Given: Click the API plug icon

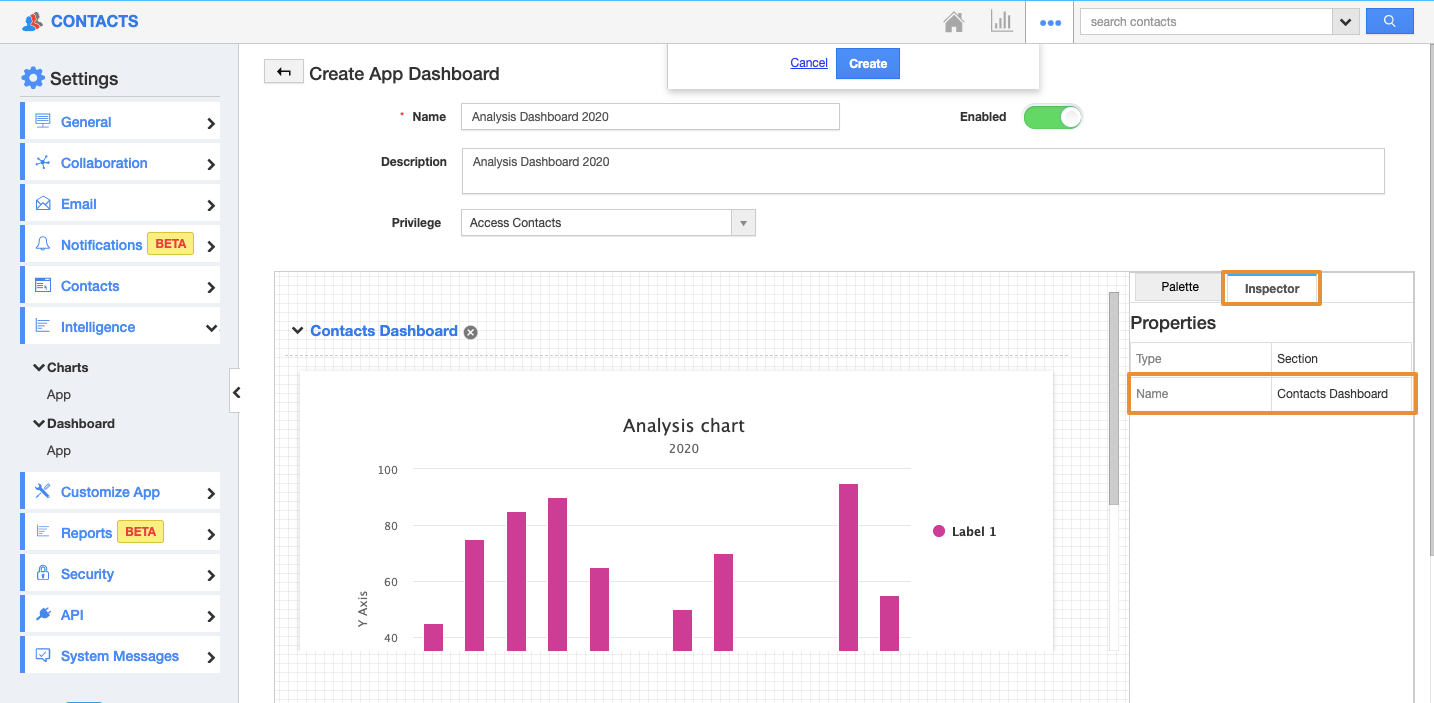Looking at the screenshot, I should click(x=43, y=614).
